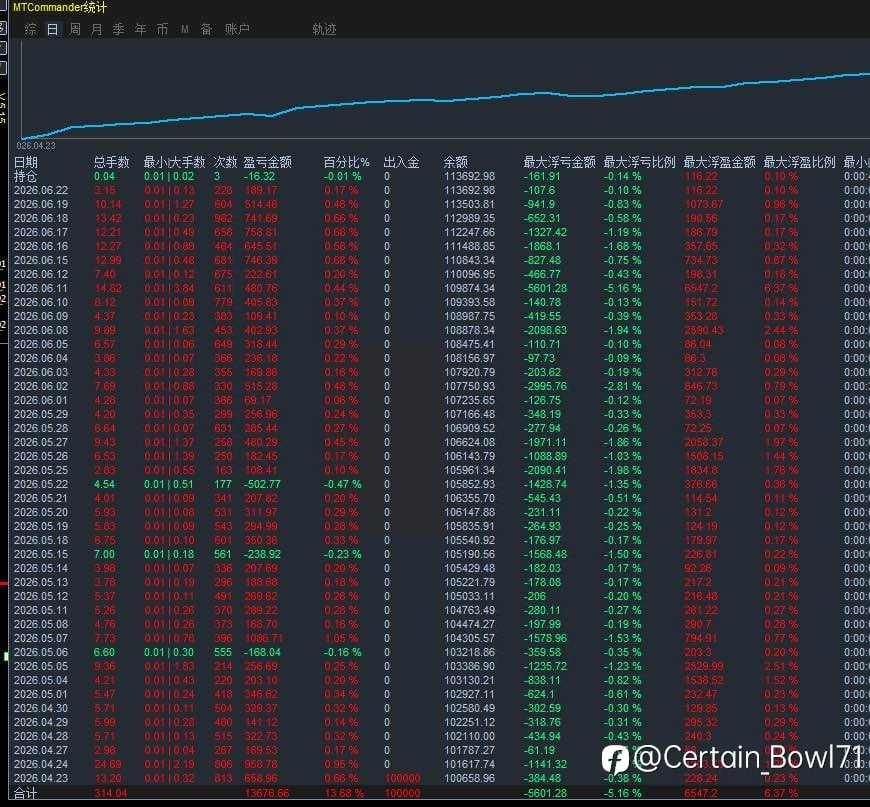Screen dimensions: 870x807
Task: Click the max drawdown value -2995.76
Action: click(x=545, y=386)
